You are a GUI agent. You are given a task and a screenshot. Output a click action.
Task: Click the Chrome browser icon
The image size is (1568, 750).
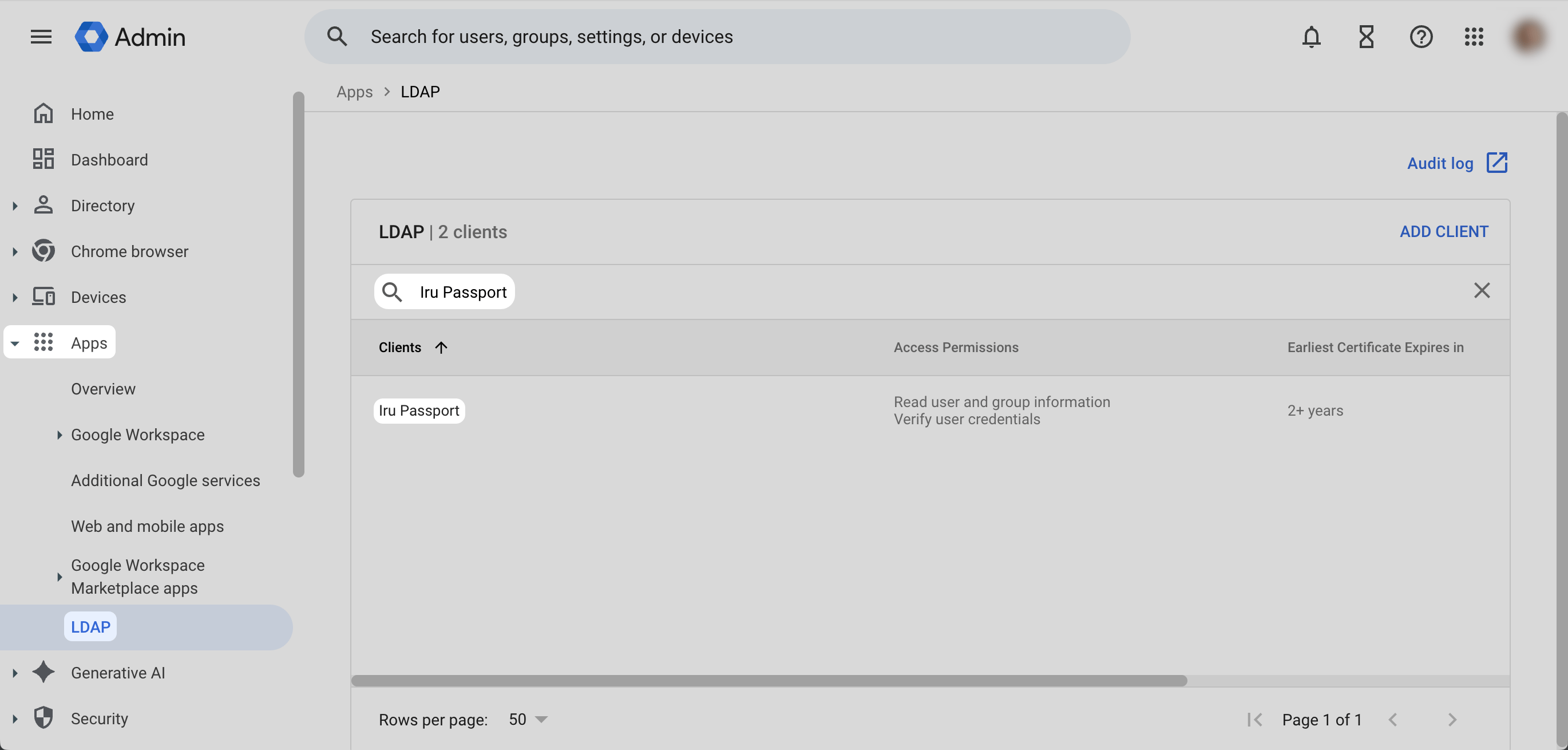[43, 251]
